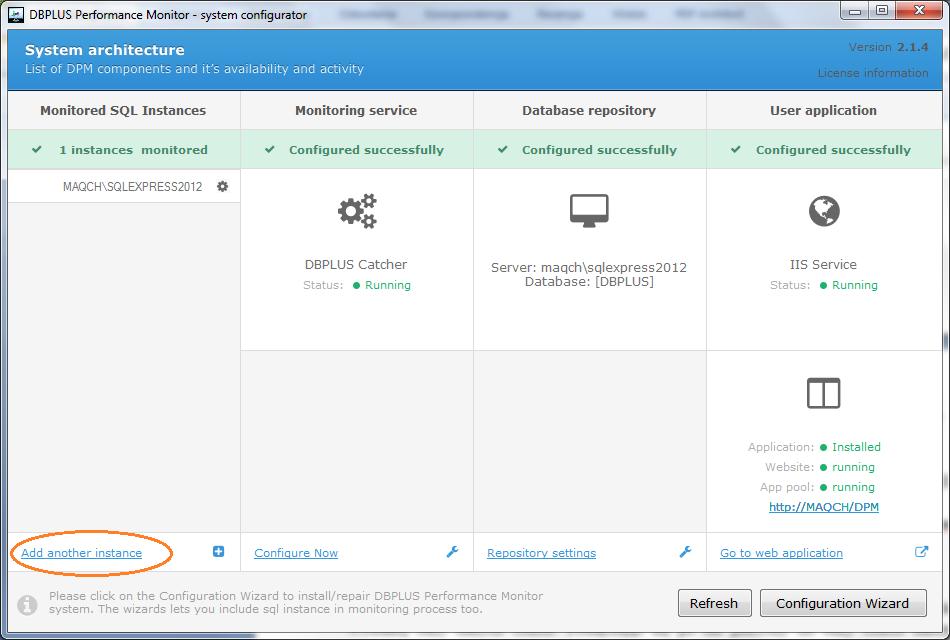Open License information
The height and width of the screenshot is (640, 950).
pos(872,73)
